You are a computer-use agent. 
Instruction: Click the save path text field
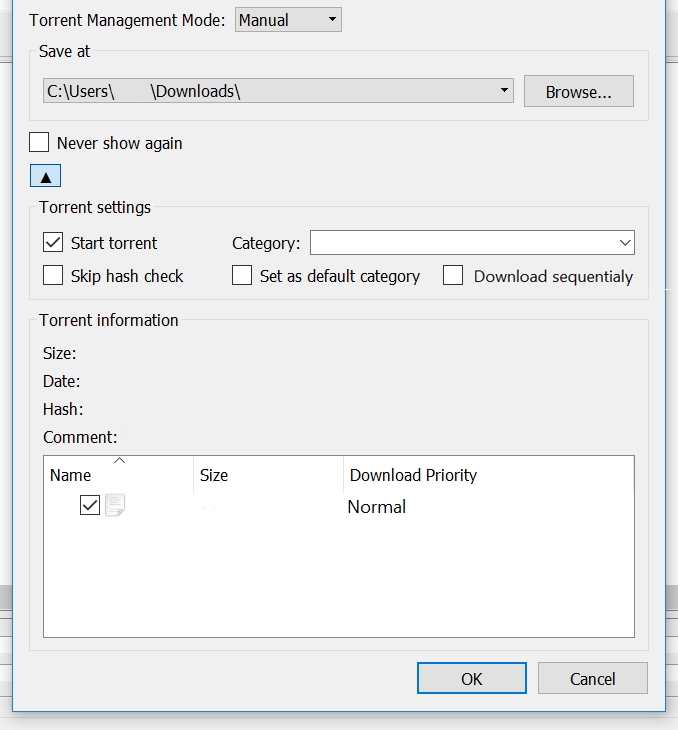point(270,91)
